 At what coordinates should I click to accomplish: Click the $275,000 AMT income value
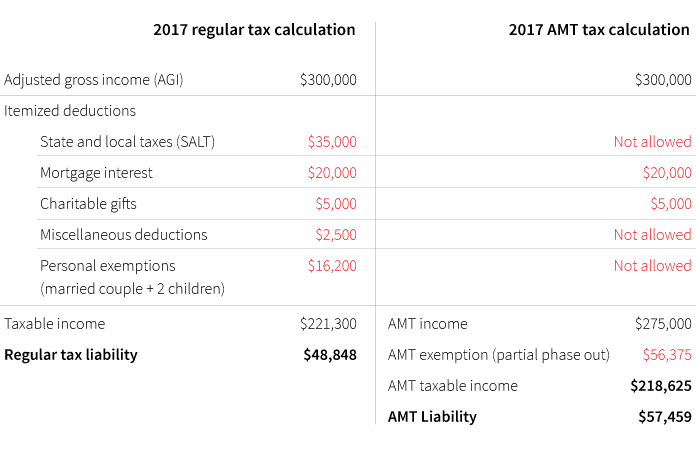[x=663, y=324]
